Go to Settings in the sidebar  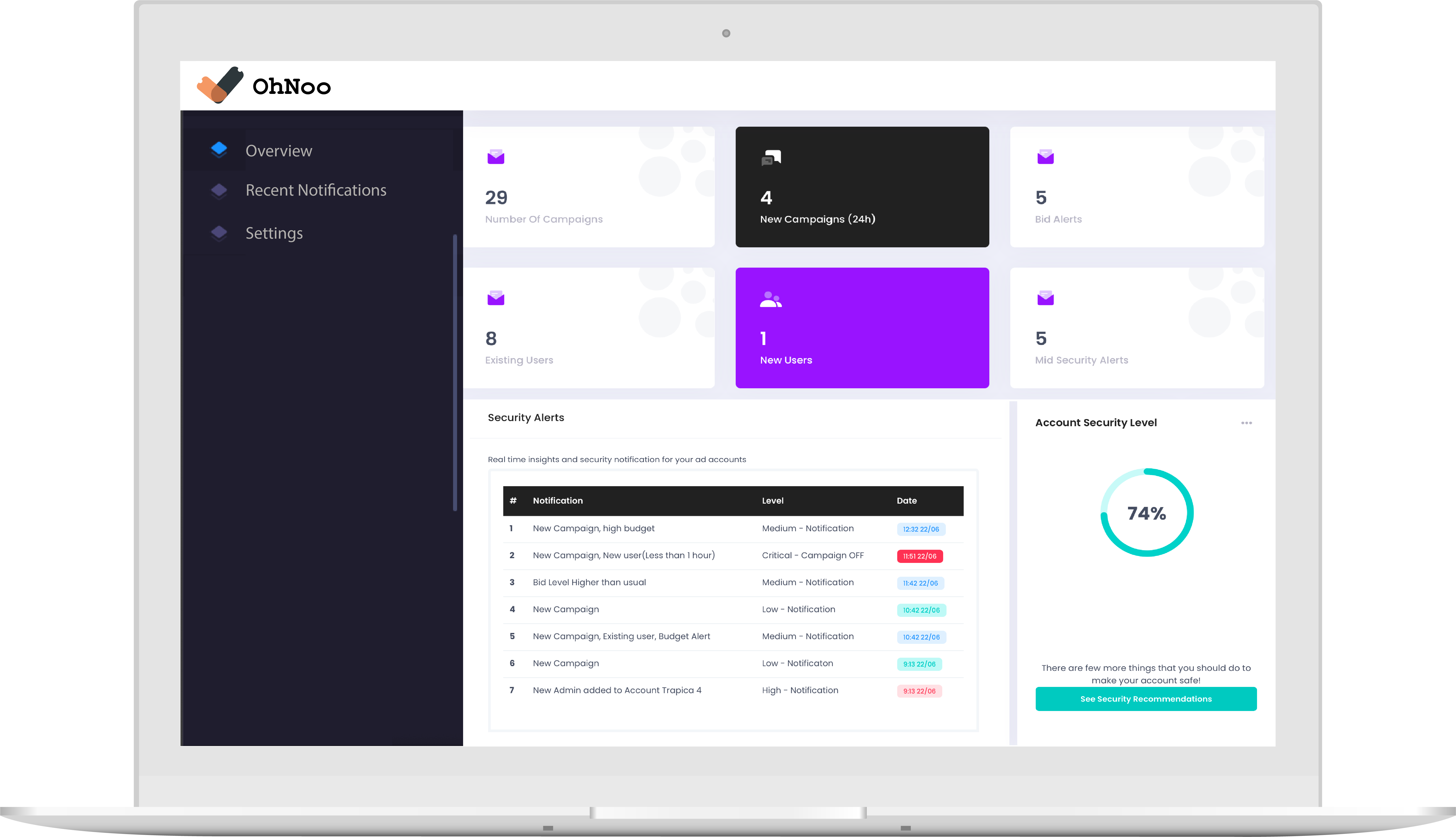click(274, 233)
